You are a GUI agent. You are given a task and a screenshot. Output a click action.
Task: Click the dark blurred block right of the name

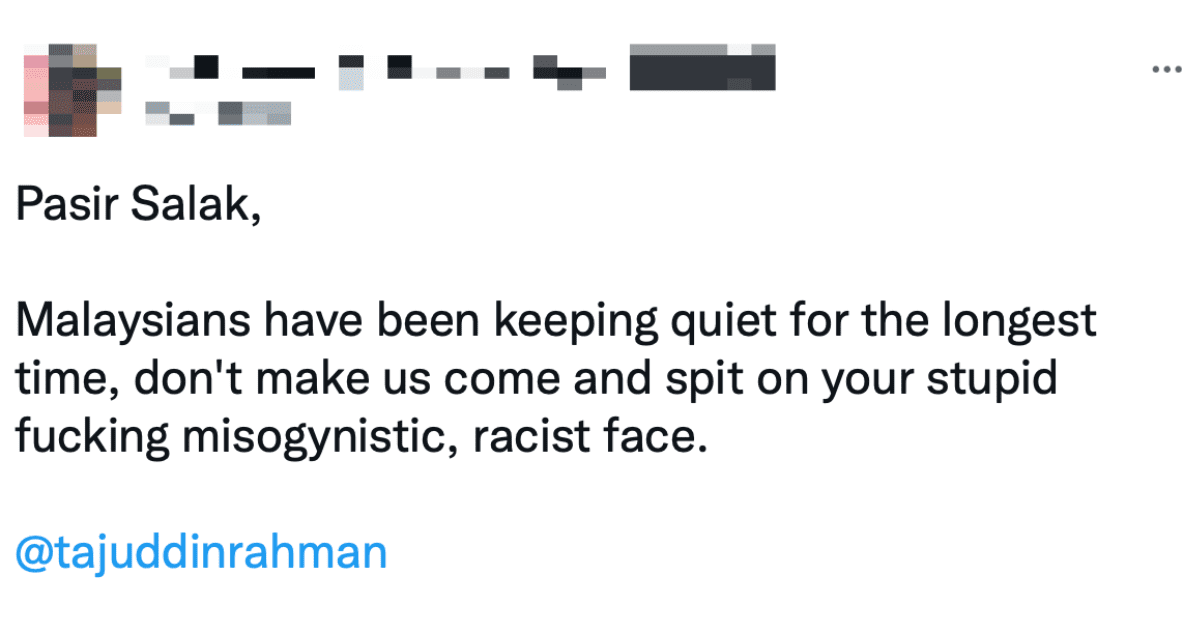[x=702, y=68]
